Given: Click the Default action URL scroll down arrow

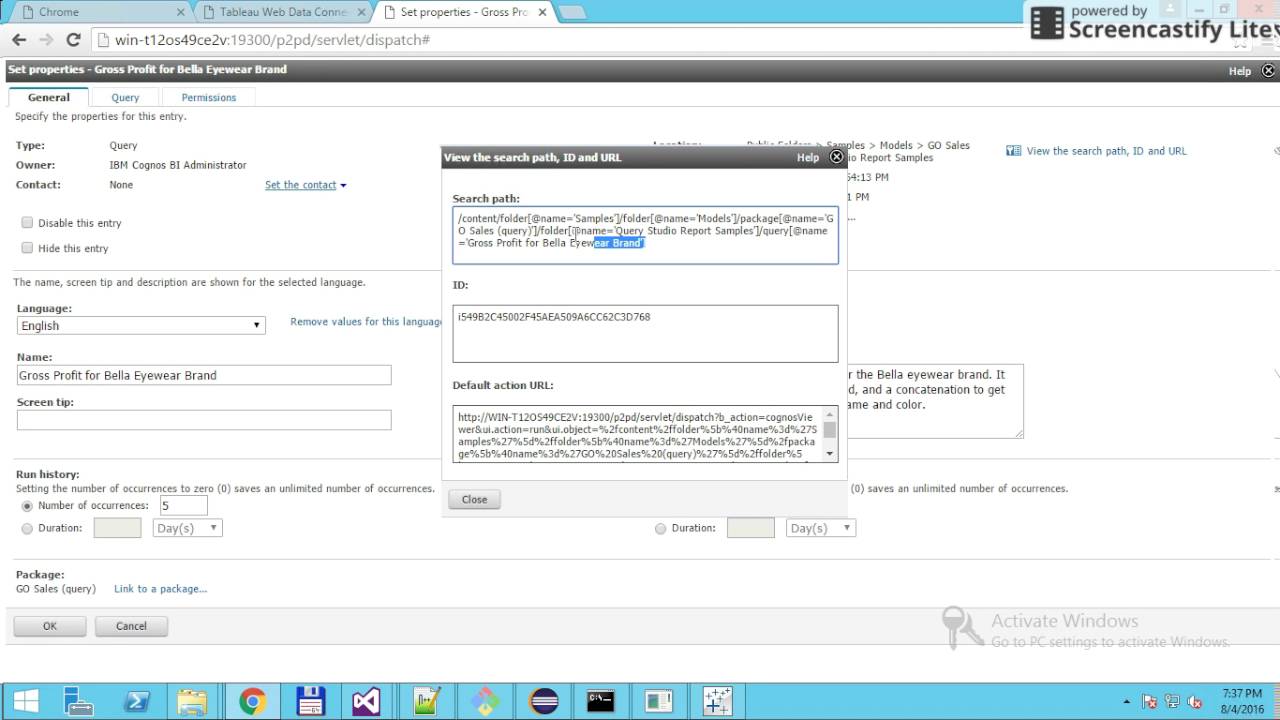Looking at the screenshot, I should point(830,454).
